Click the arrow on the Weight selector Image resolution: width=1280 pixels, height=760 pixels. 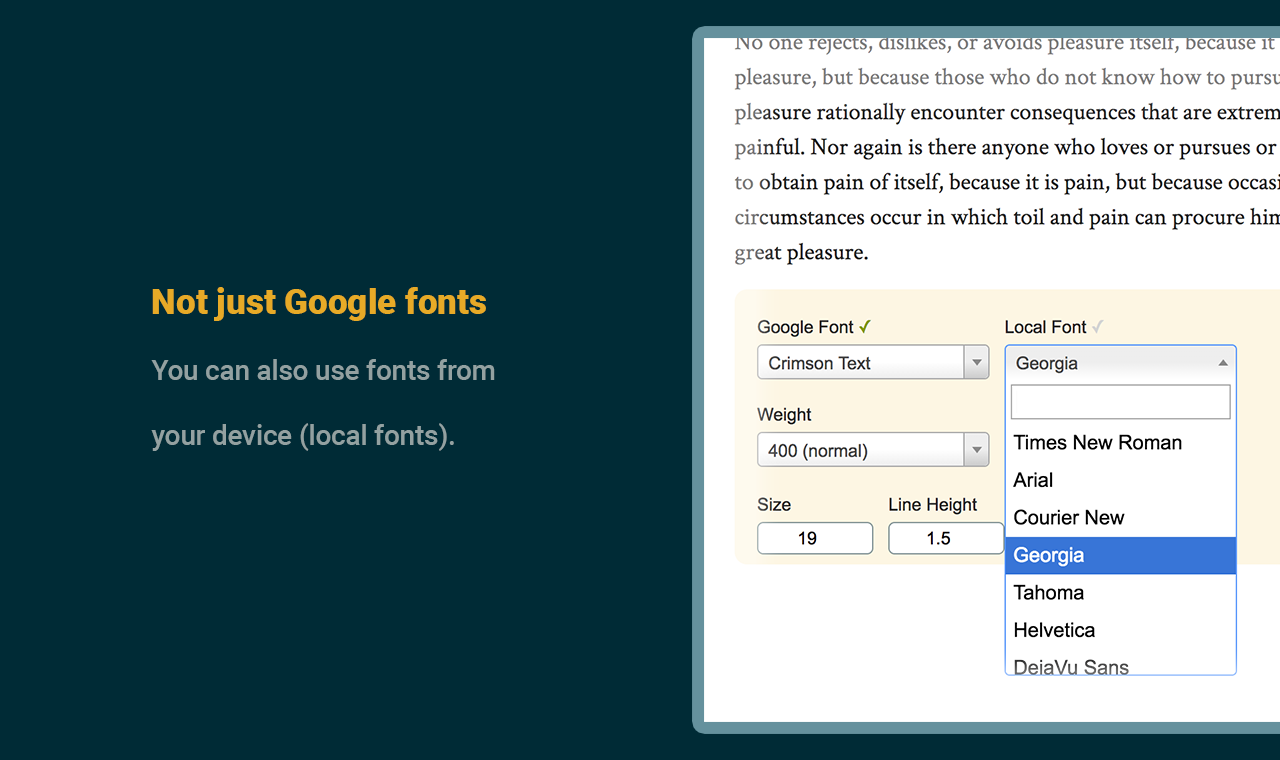977,451
